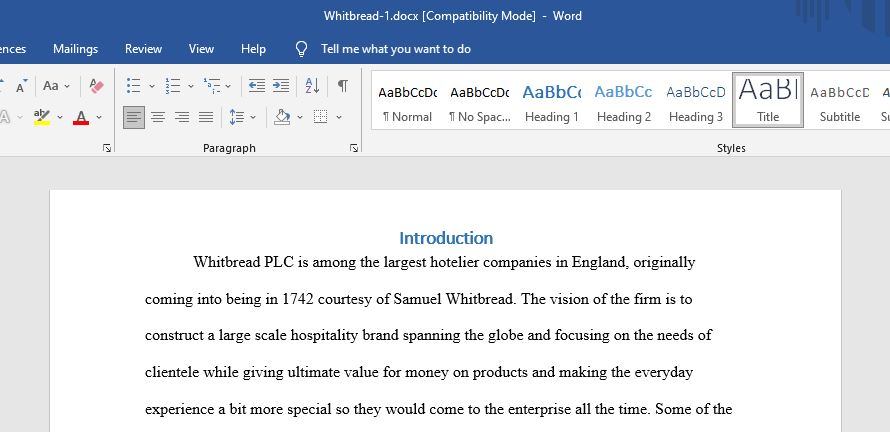The width and height of the screenshot is (890, 432).
Task: Apply Shading paint bucket
Action: tap(282, 118)
